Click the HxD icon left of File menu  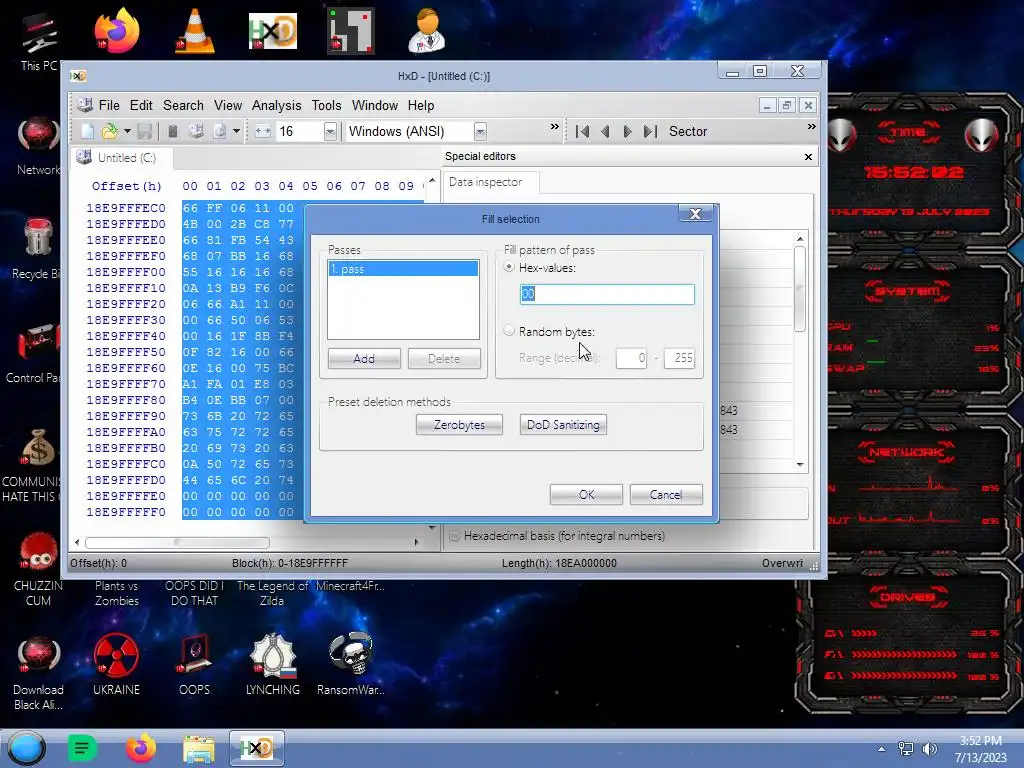(x=84, y=104)
